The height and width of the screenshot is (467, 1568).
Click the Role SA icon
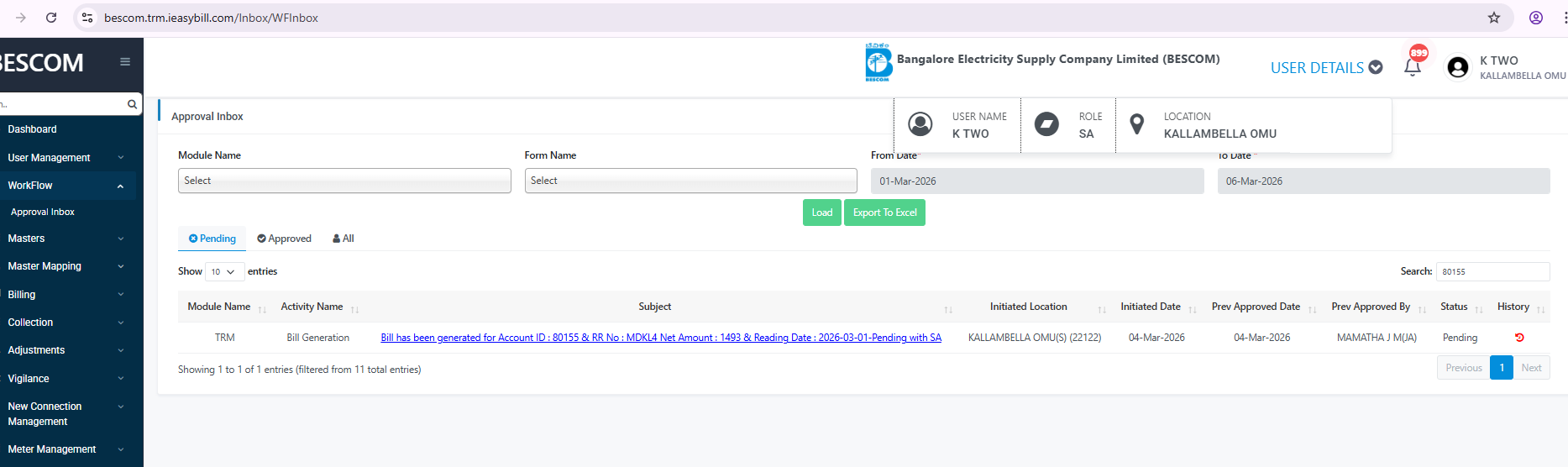tap(1046, 124)
